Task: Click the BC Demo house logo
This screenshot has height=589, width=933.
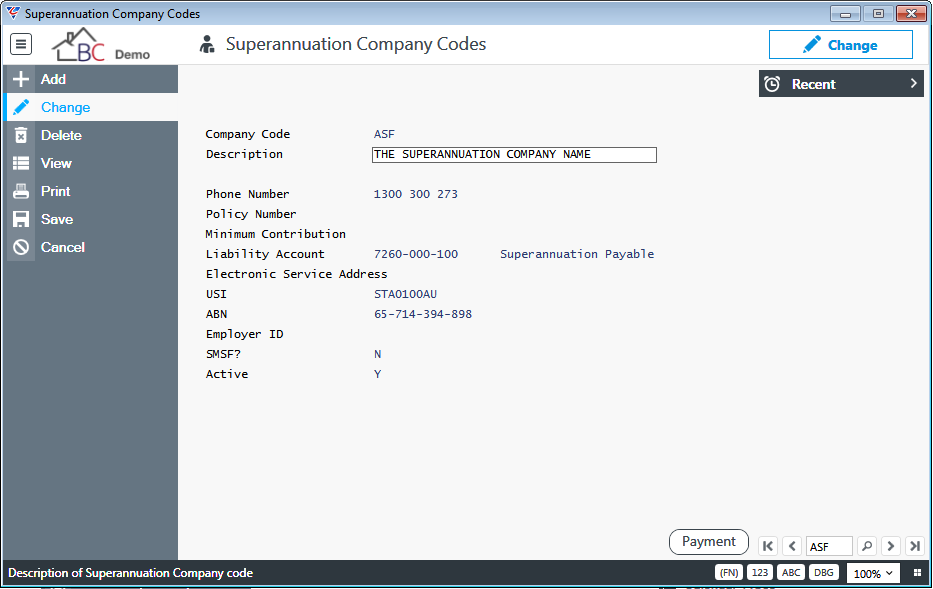Action: 101,45
